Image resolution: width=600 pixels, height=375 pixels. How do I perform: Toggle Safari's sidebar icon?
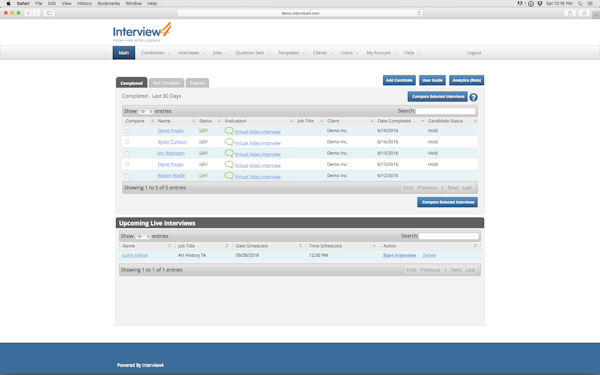(49, 13)
